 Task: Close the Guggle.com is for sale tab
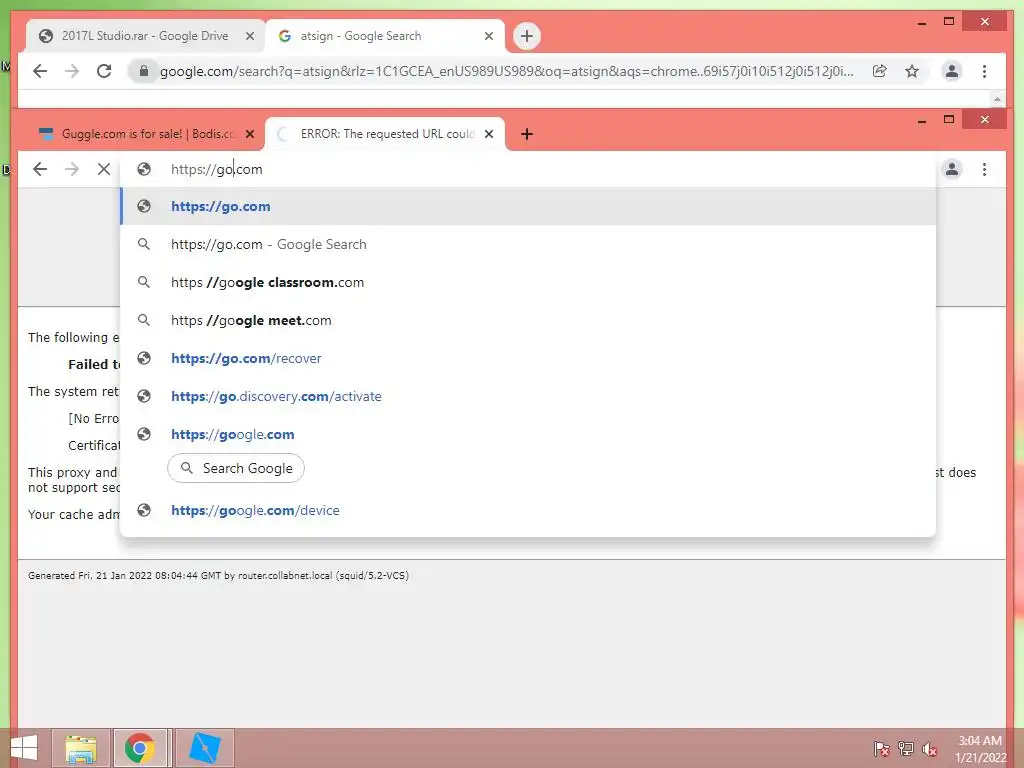(x=249, y=134)
